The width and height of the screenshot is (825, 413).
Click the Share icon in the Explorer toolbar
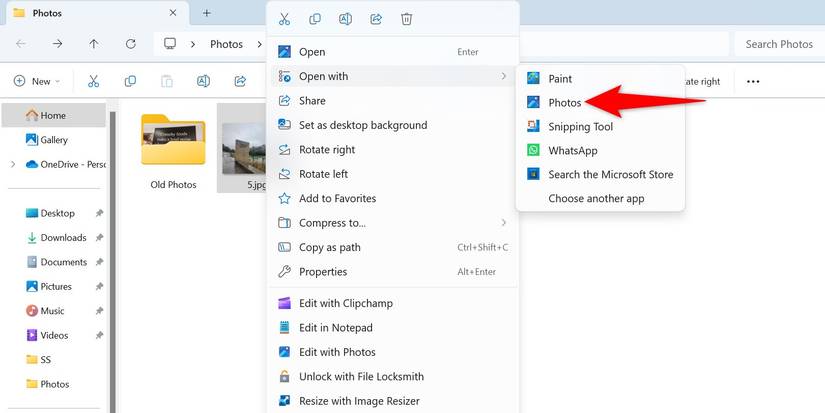[240, 81]
